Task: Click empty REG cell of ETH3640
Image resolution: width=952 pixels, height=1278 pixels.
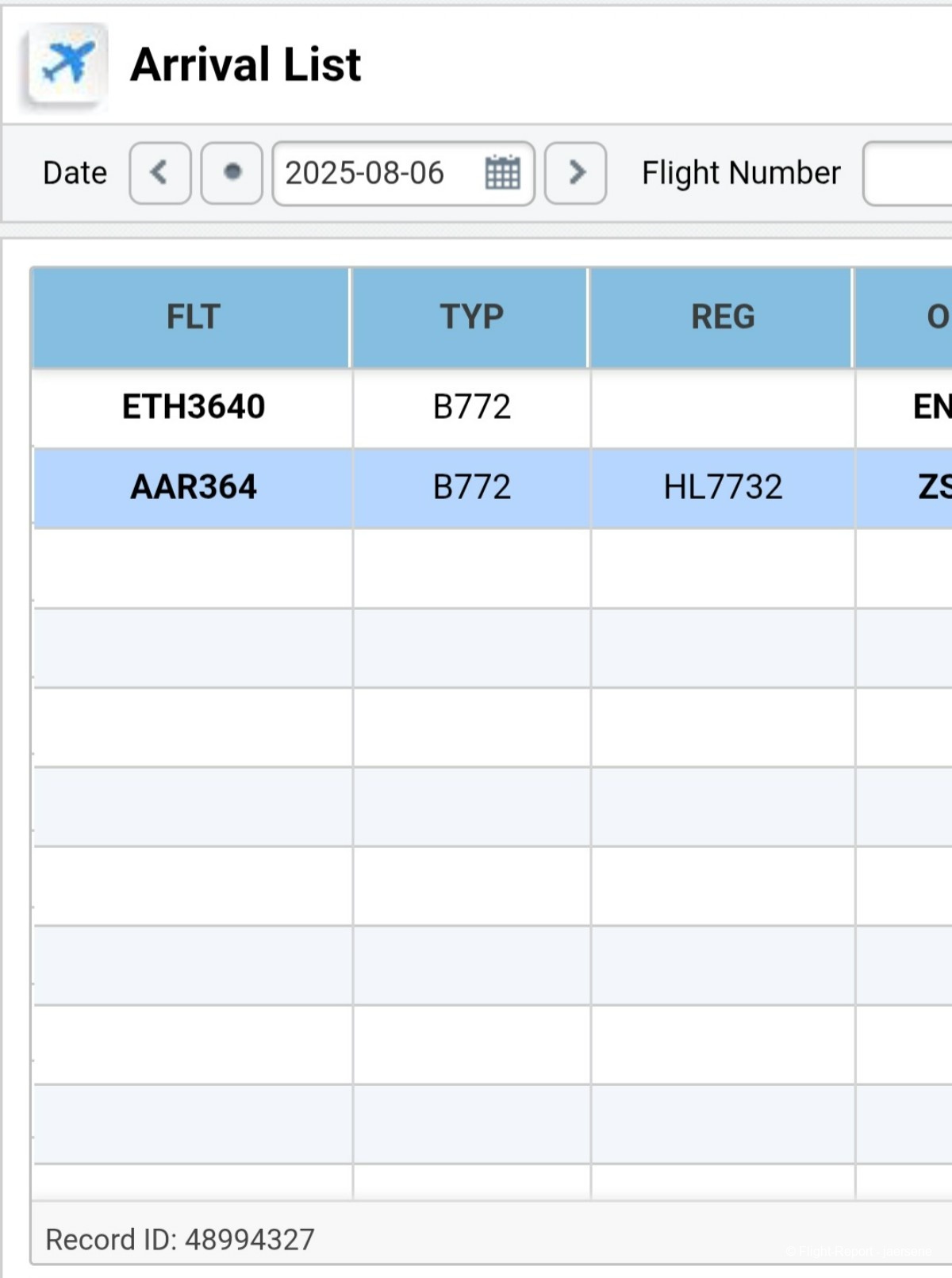Action: [722, 407]
